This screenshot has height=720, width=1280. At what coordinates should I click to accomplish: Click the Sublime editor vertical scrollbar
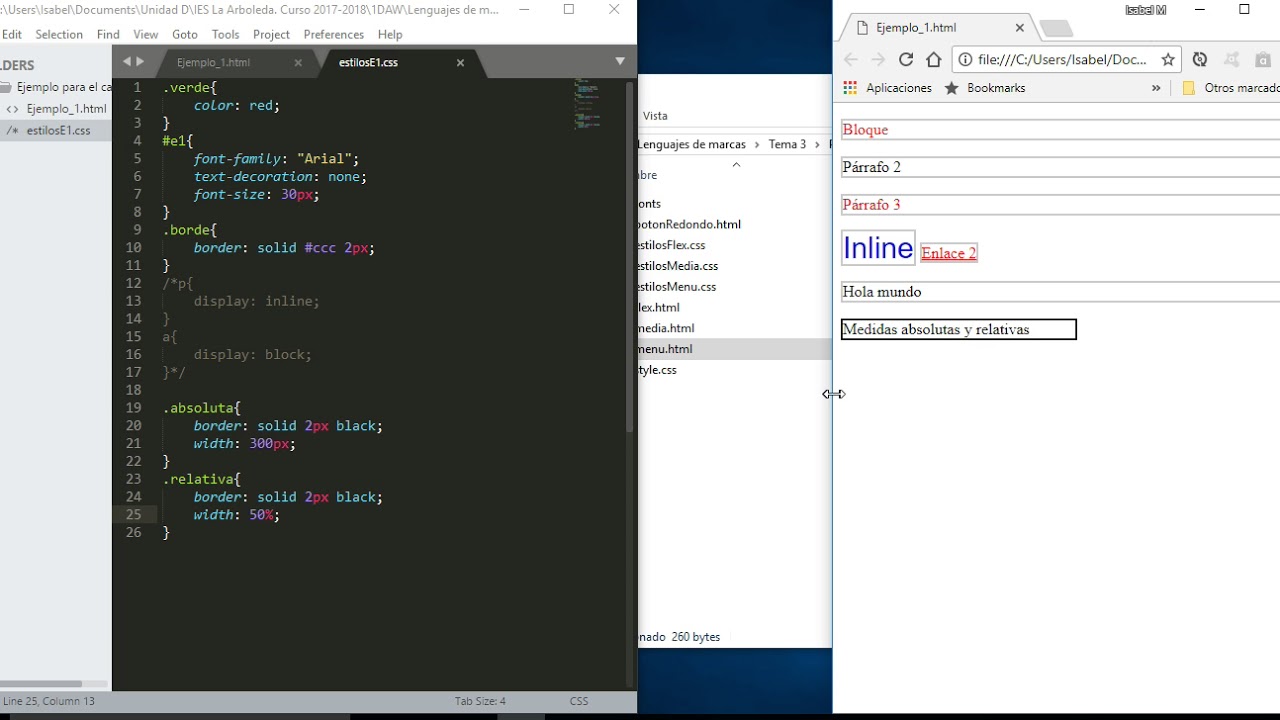pos(629,256)
